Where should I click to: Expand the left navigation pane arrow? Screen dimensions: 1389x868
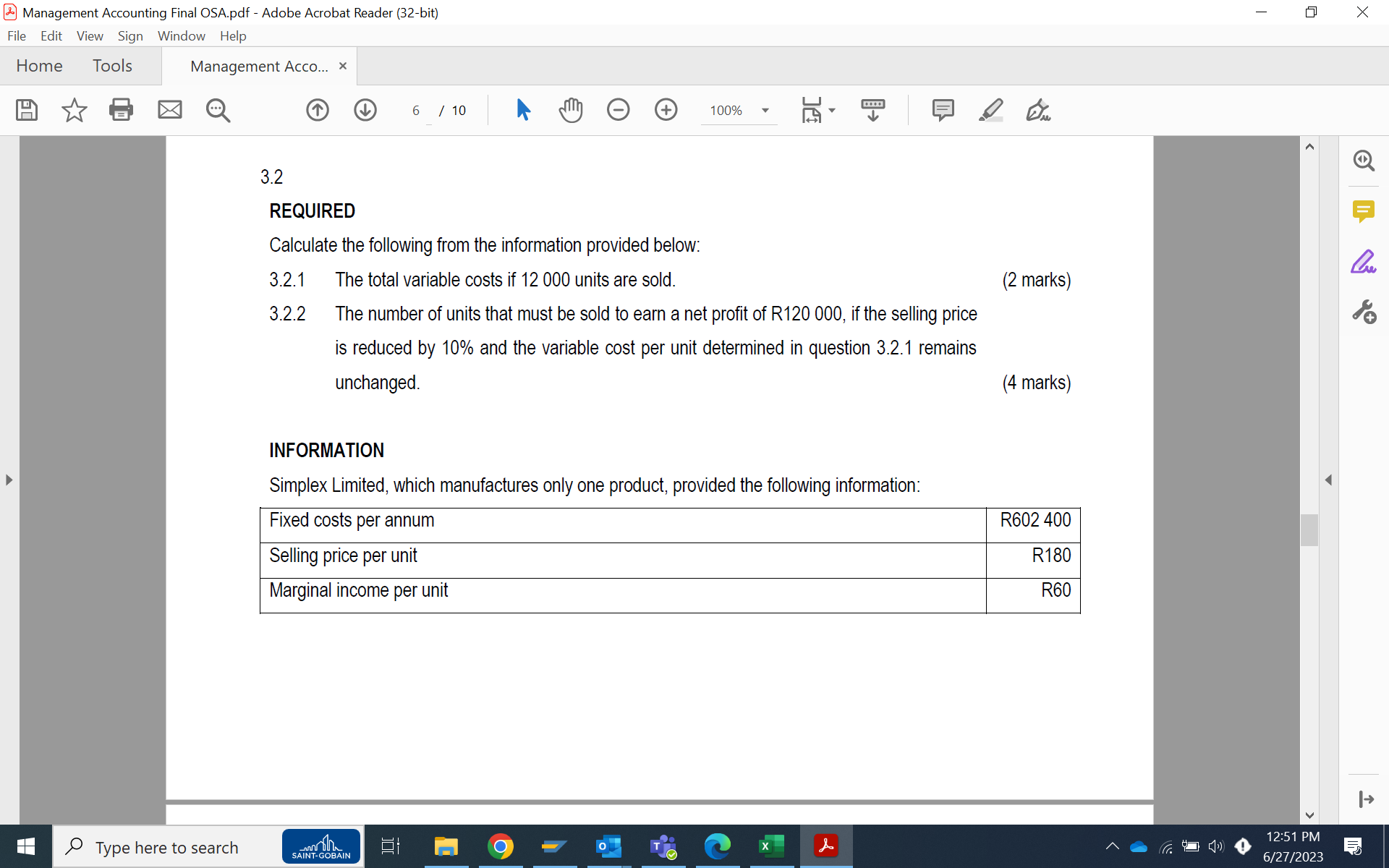[9, 479]
